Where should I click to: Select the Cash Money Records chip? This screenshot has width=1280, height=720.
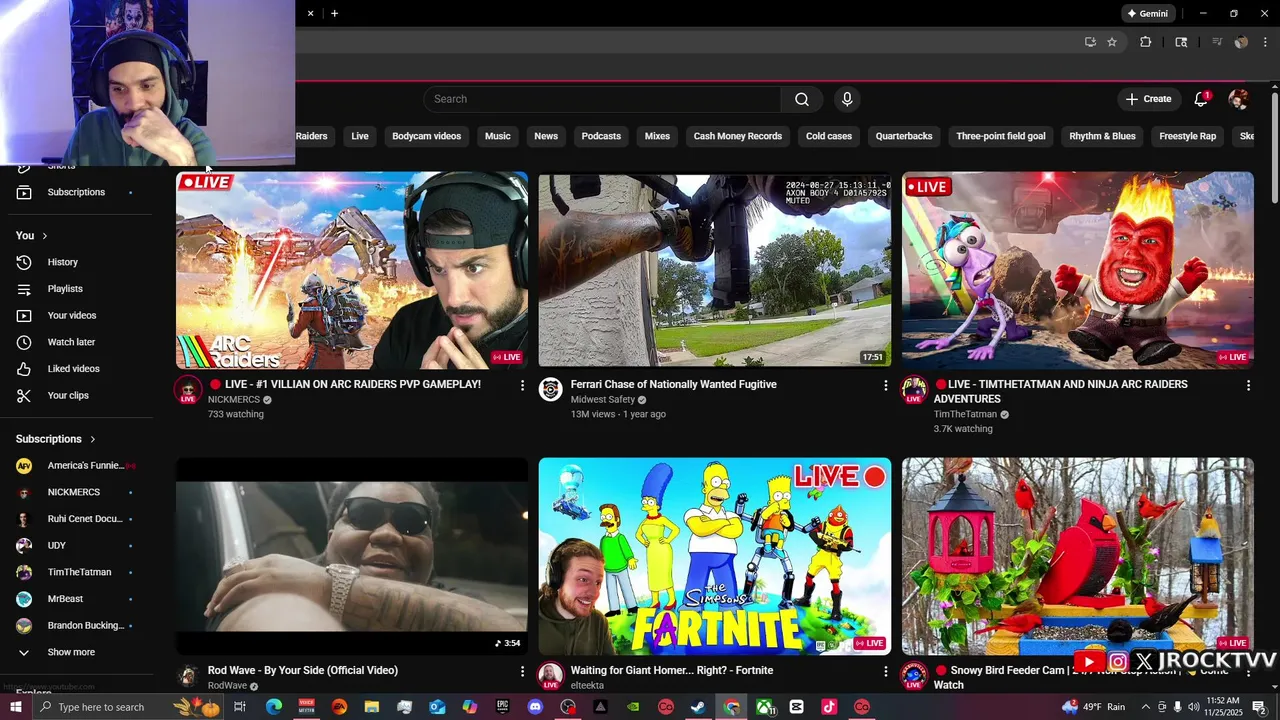pos(738,136)
